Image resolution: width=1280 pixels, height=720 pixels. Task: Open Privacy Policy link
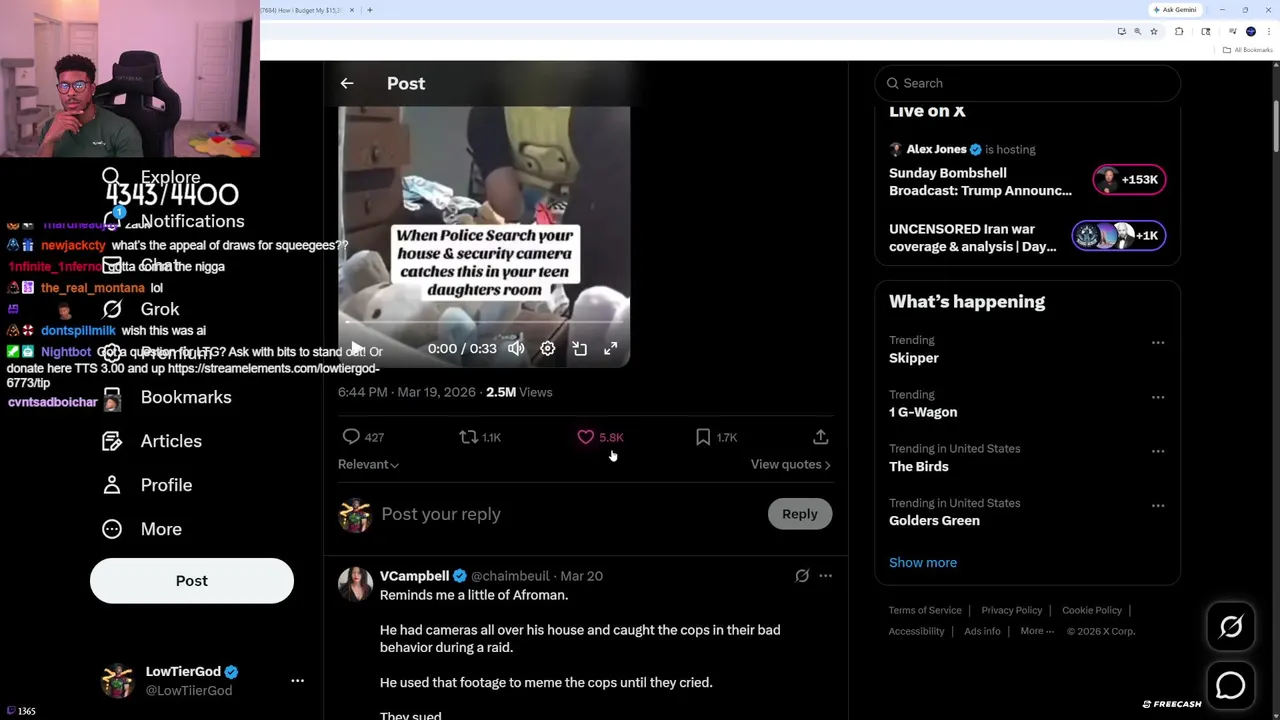(x=1012, y=610)
